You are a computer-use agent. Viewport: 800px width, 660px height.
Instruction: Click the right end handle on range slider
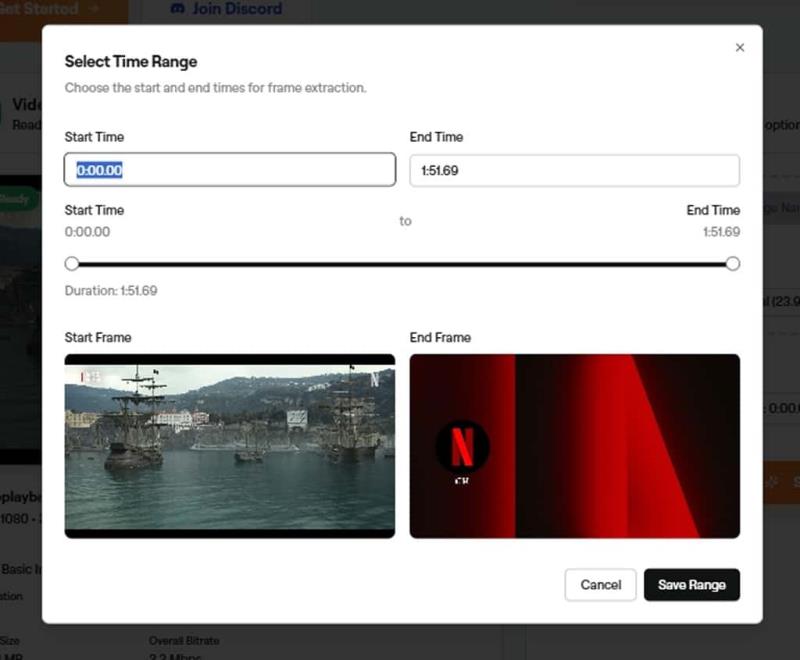732,264
